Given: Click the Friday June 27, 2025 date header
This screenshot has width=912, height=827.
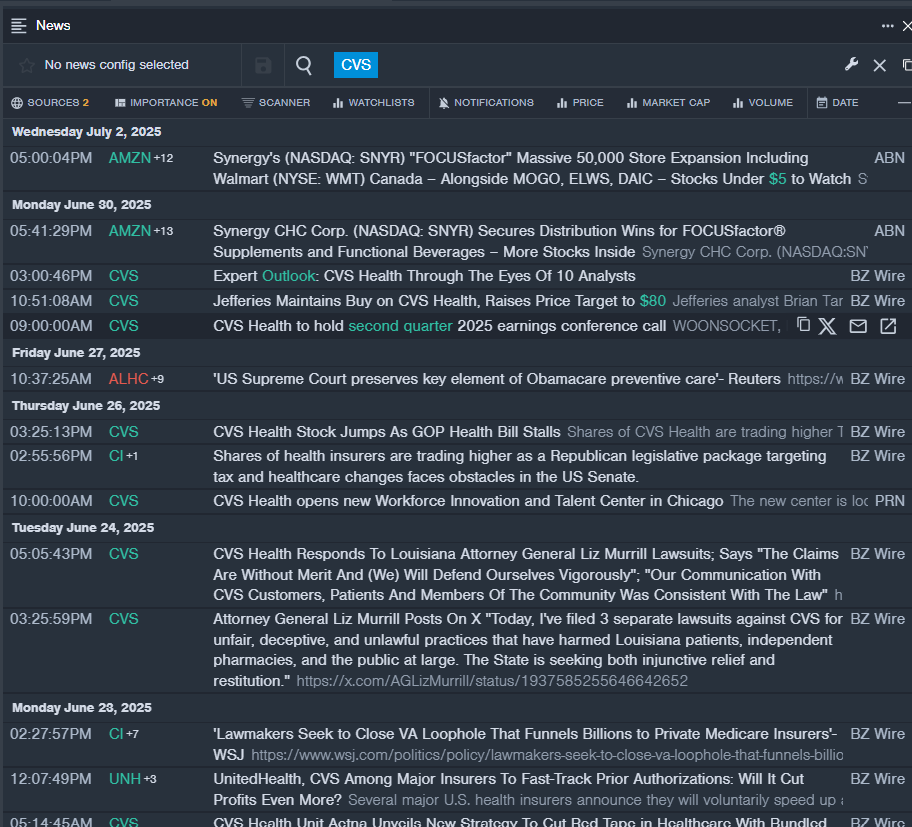Looking at the screenshot, I should pos(76,353).
